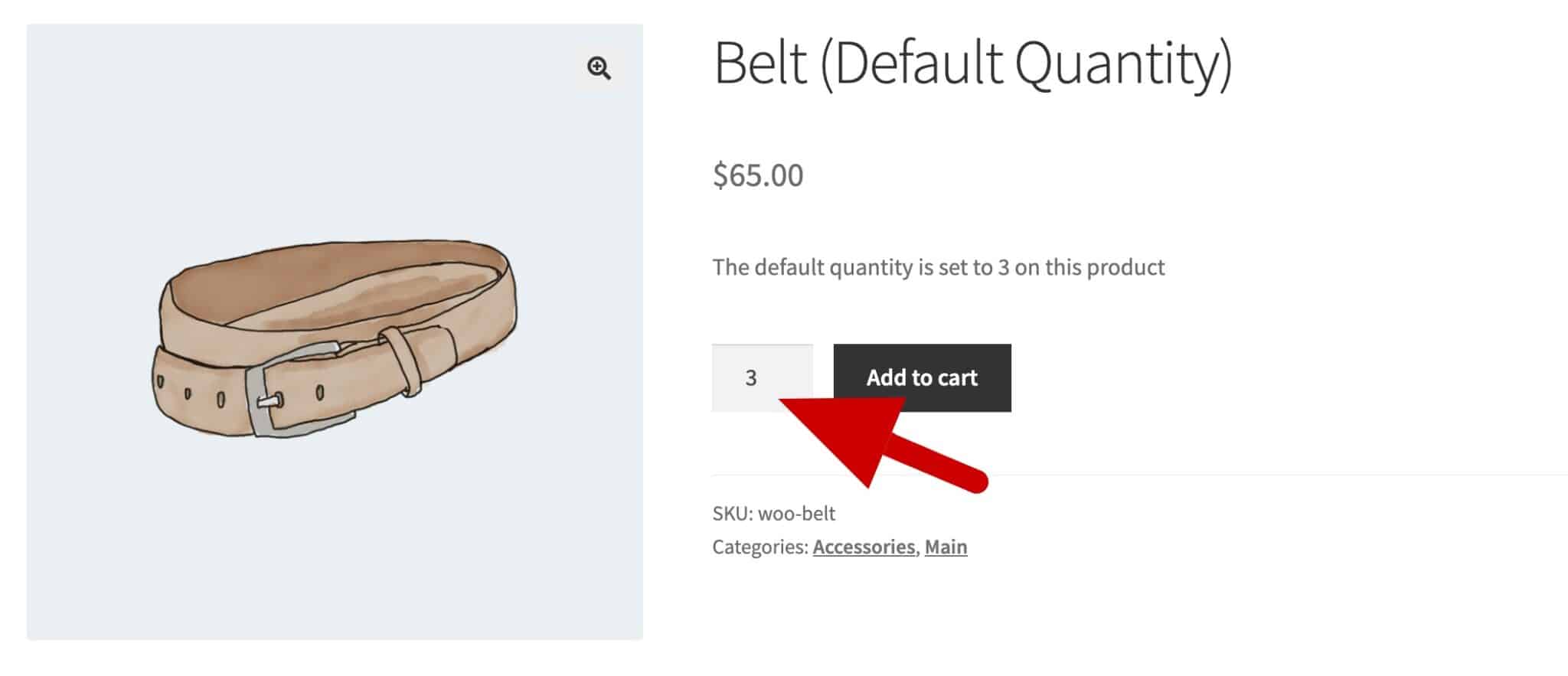
Task: Click the Categories: label
Action: click(759, 547)
